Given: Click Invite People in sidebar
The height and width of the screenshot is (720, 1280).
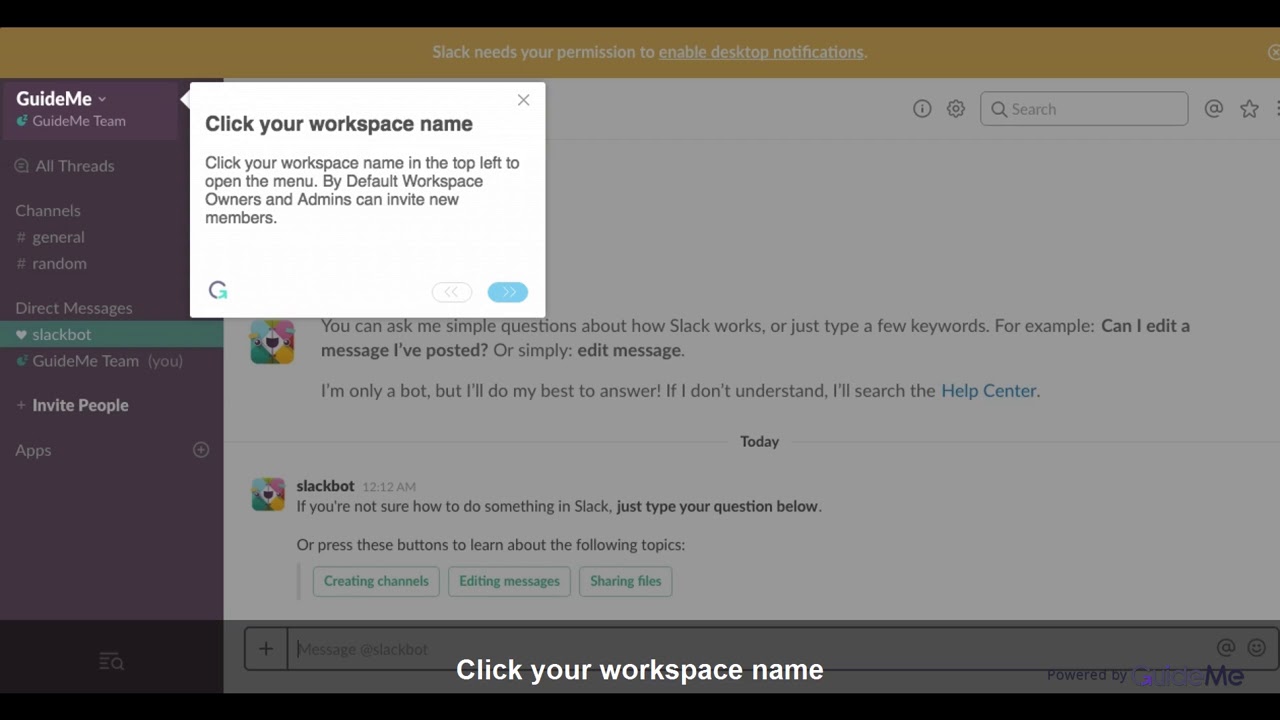Looking at the screenshot, I should (x=80, y=405).
